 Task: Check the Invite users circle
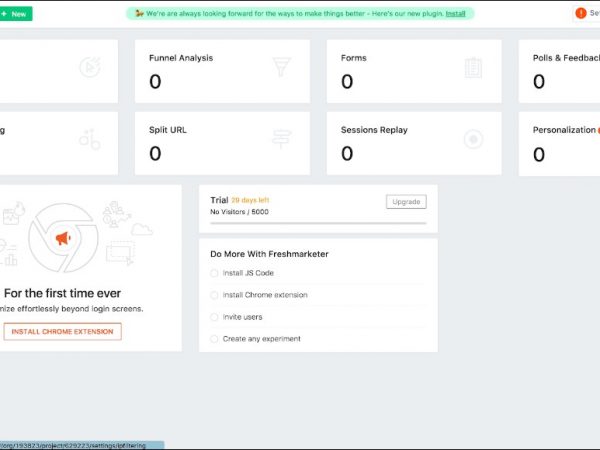point(214,317)
